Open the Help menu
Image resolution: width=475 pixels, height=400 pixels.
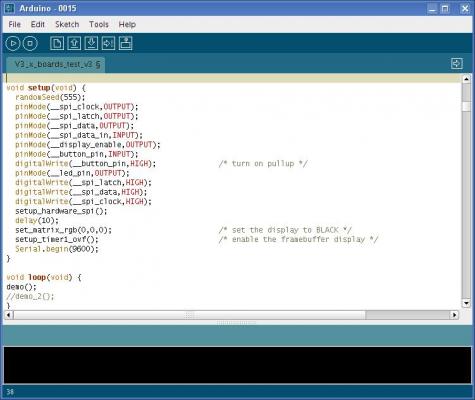127,24
